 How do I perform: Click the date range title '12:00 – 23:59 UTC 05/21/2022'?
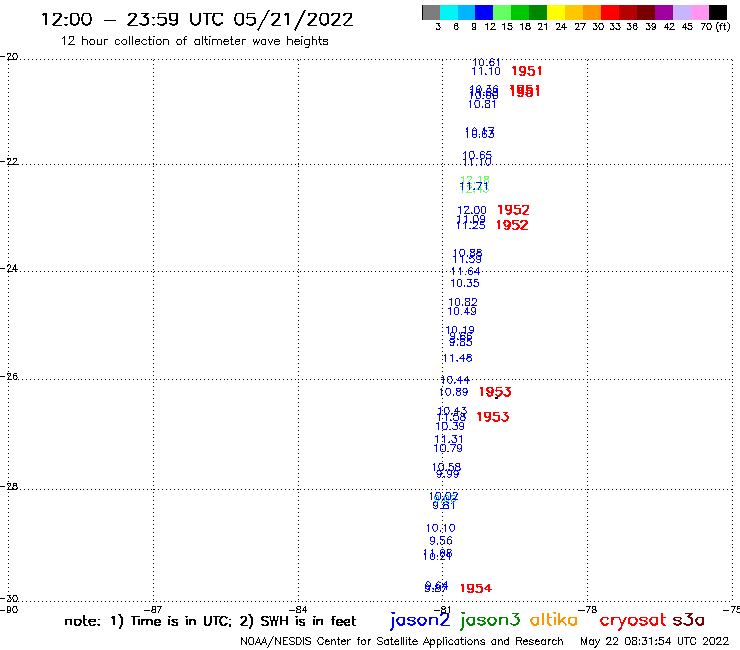tap(197, 20)
